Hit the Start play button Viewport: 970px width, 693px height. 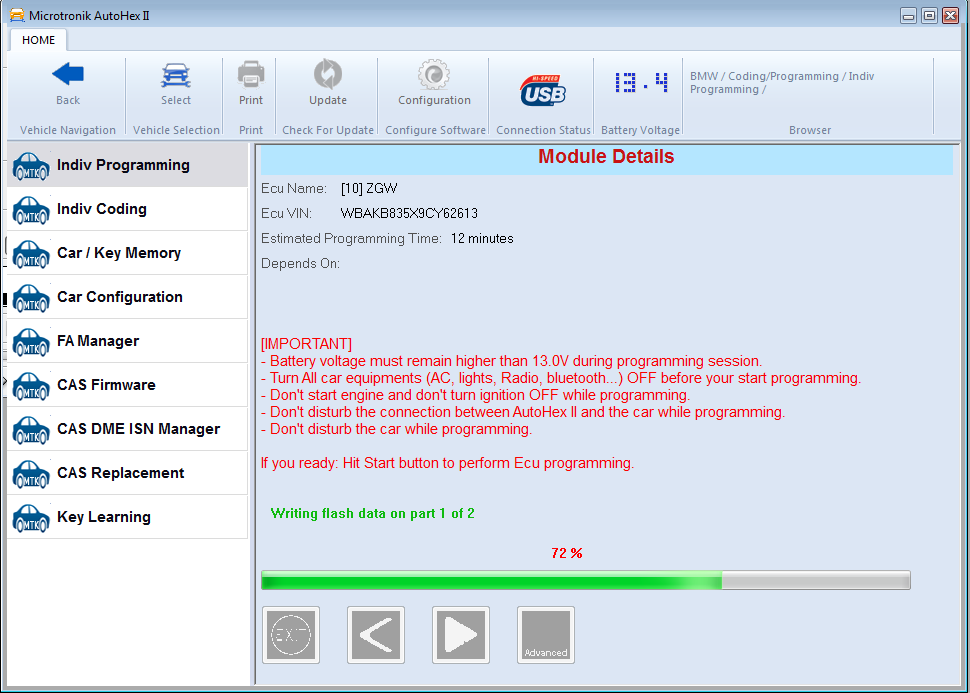pos(461,635)
